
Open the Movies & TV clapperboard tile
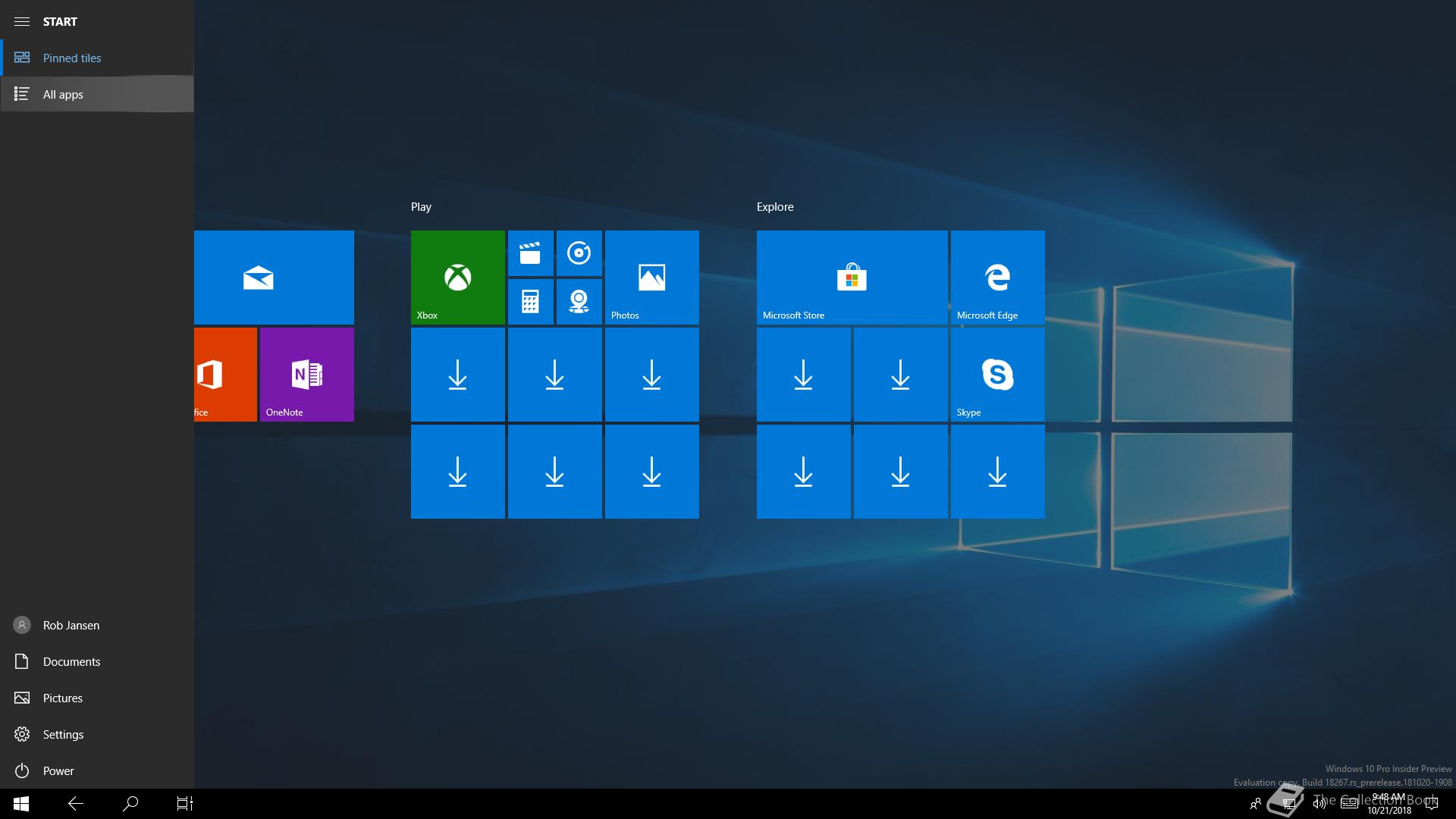point(531,253)
